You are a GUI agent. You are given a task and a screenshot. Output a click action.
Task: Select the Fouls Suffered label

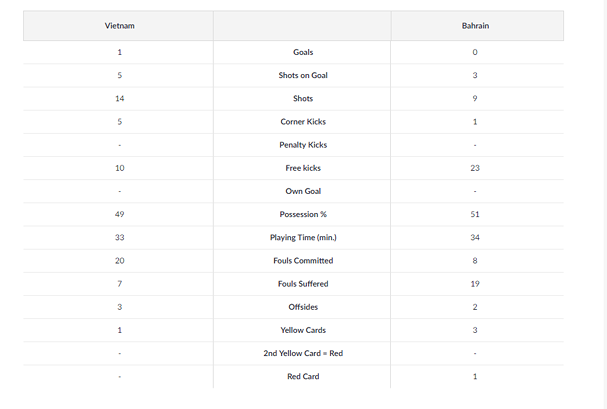(302, 284)
